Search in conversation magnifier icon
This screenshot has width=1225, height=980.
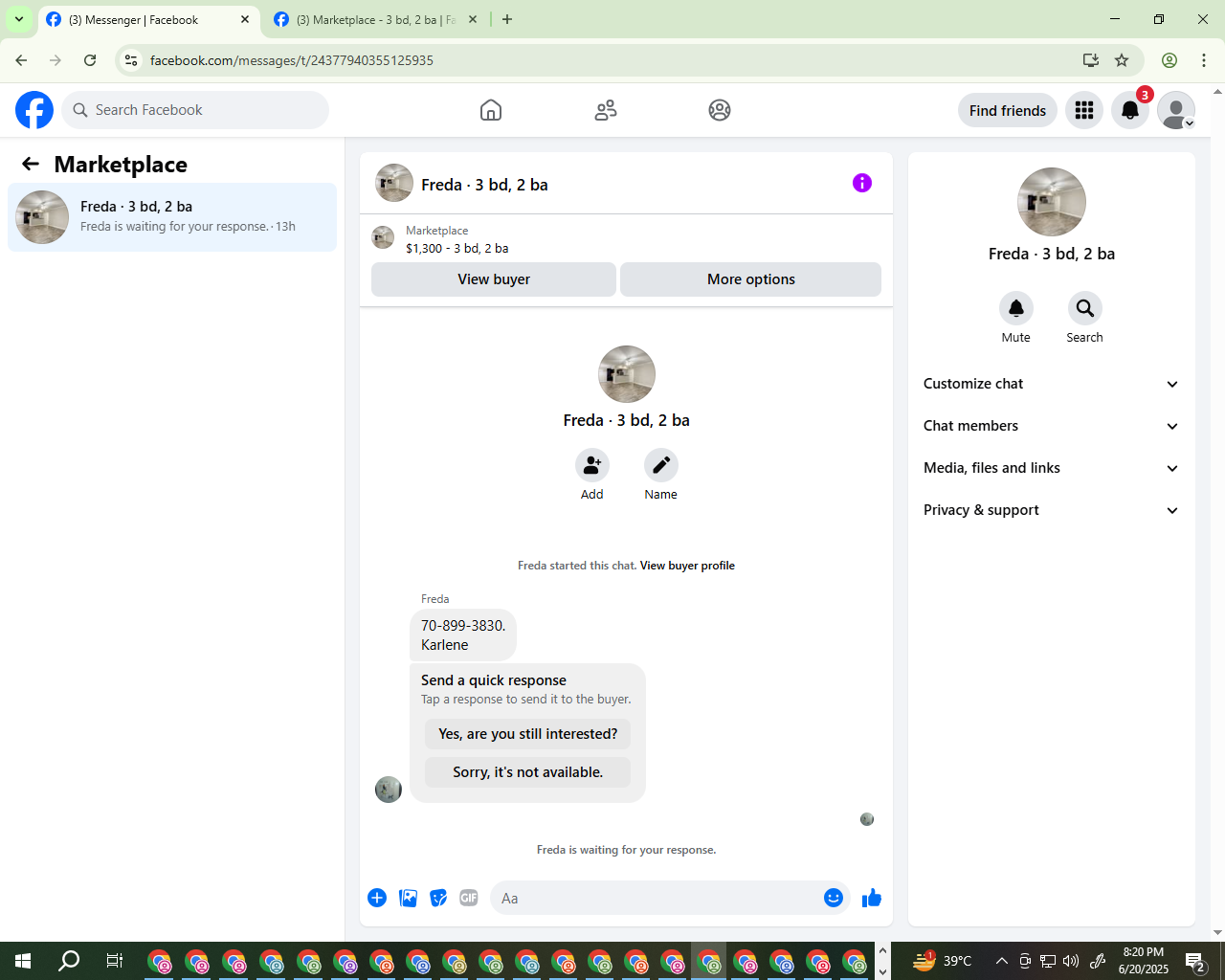click(x=1084, y=308)
